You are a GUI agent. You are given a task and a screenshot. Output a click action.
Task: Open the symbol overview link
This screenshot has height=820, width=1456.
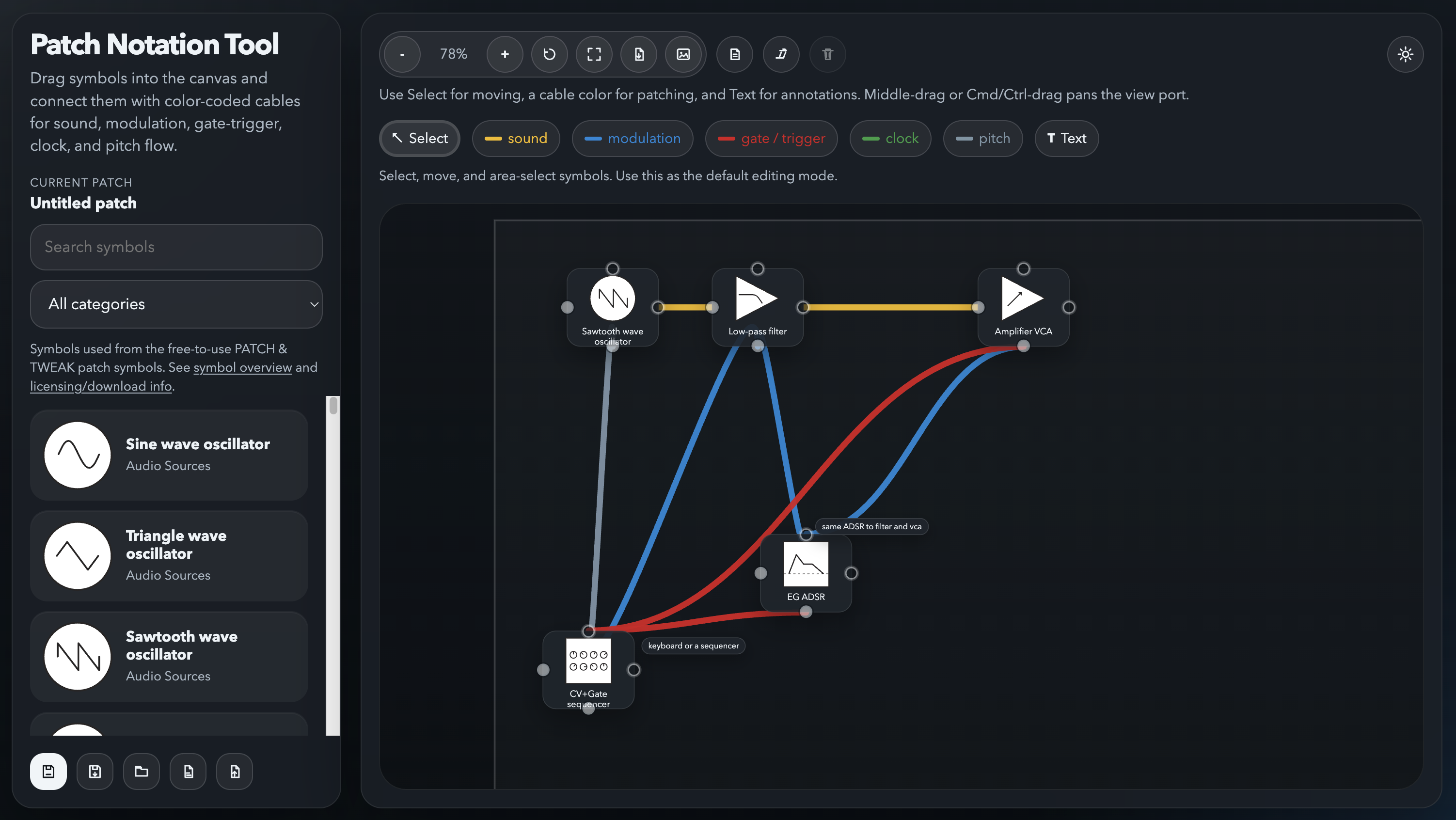(242, 367)
